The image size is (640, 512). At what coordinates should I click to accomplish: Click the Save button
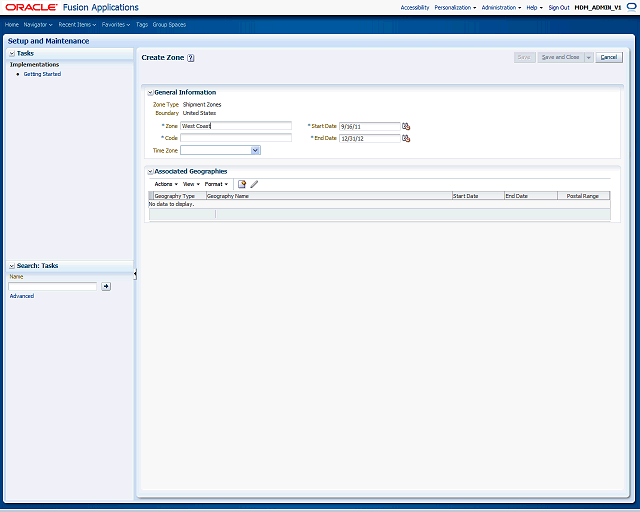pos(524,58)
